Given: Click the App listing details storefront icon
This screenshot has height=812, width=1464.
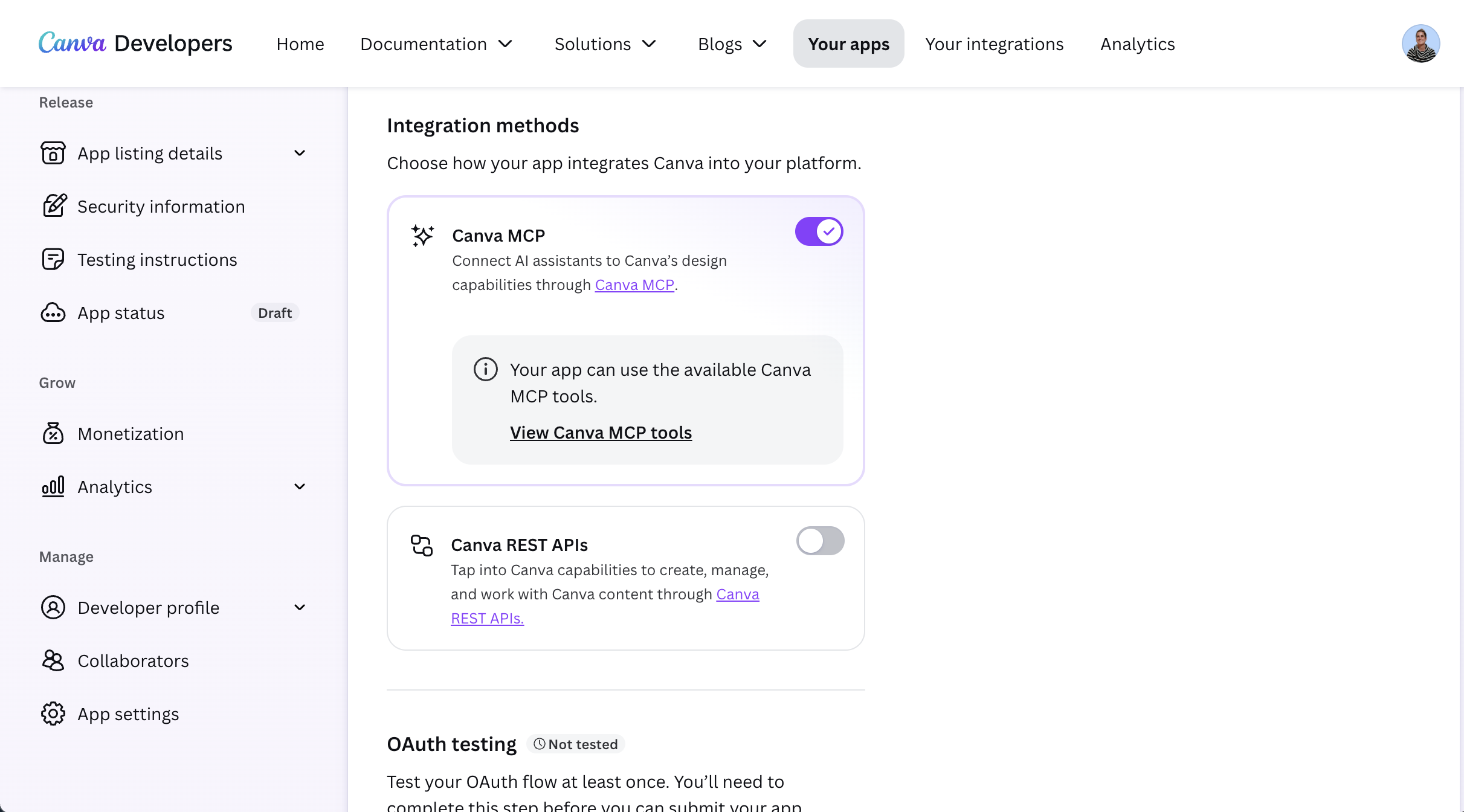Looking at the screenshot, I should point(53,153).
